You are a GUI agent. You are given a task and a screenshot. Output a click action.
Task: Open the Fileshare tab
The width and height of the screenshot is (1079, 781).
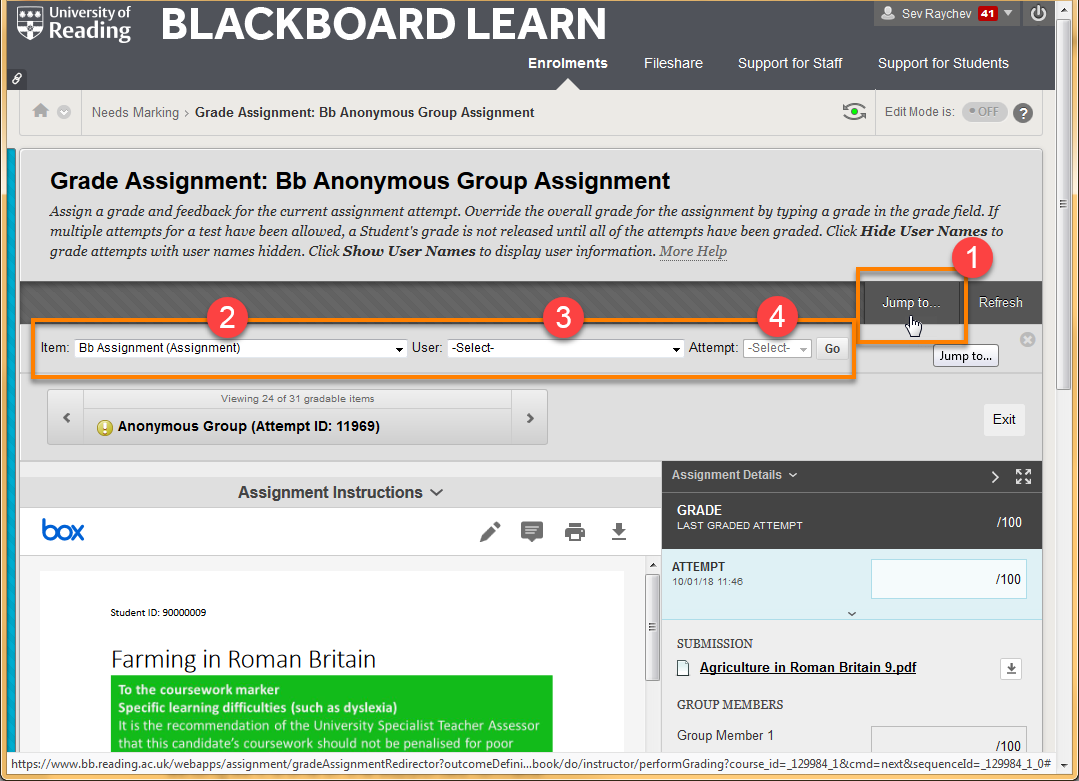point(673,63)
